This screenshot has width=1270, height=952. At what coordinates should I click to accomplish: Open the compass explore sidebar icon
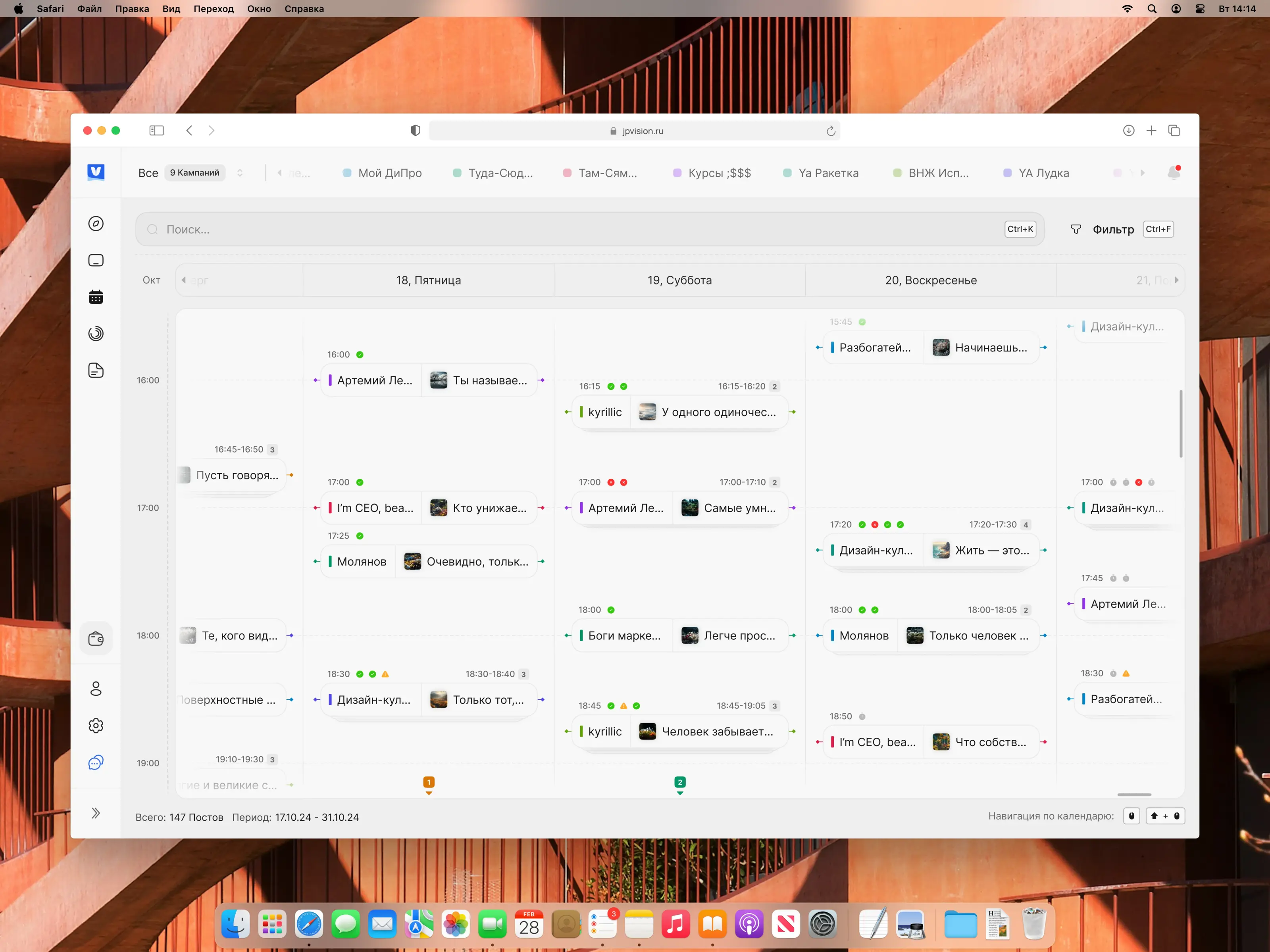96,224
